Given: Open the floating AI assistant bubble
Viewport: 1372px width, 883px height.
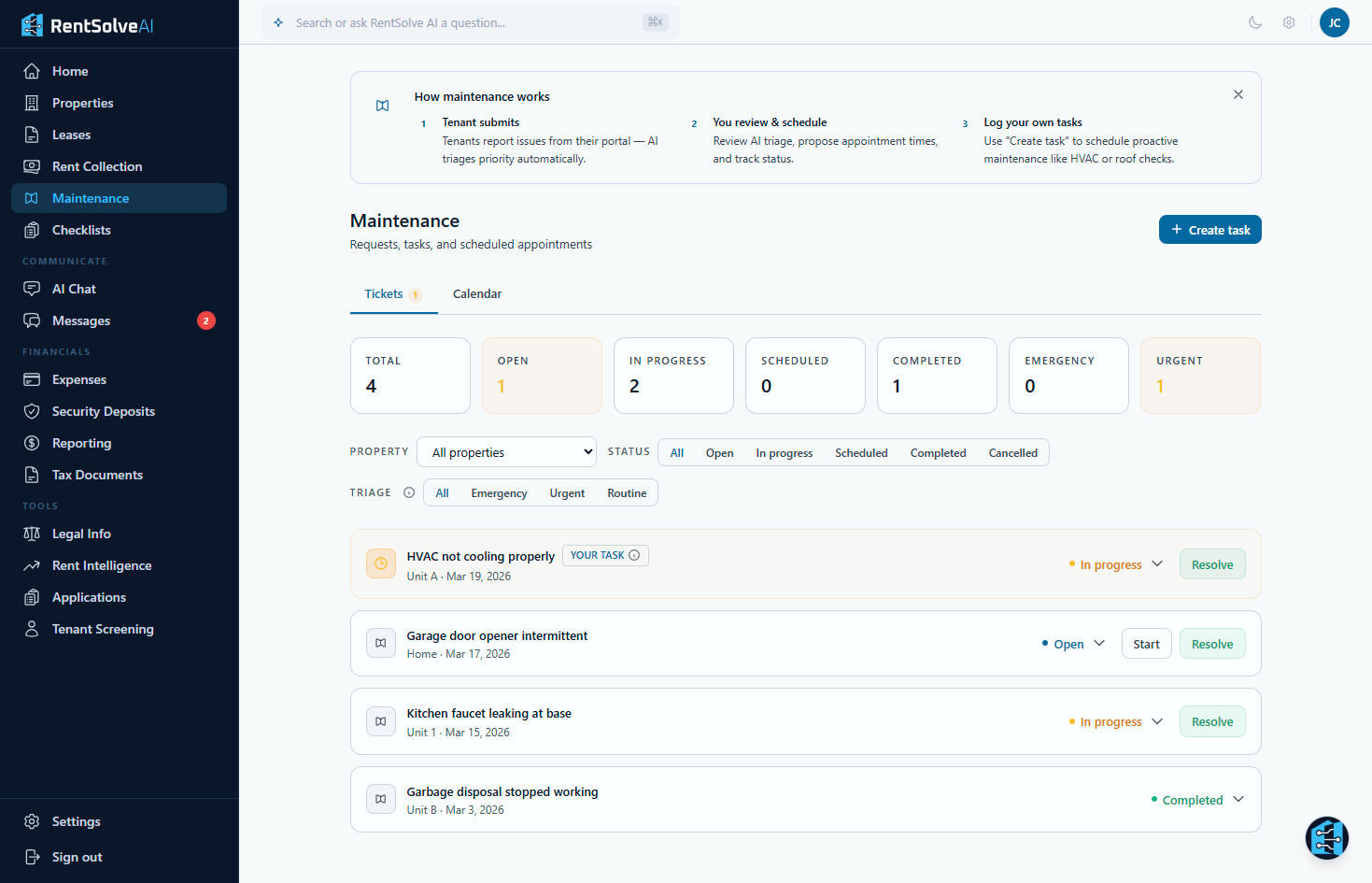Looking at the screenshot, I should [x=1327, y=838].
